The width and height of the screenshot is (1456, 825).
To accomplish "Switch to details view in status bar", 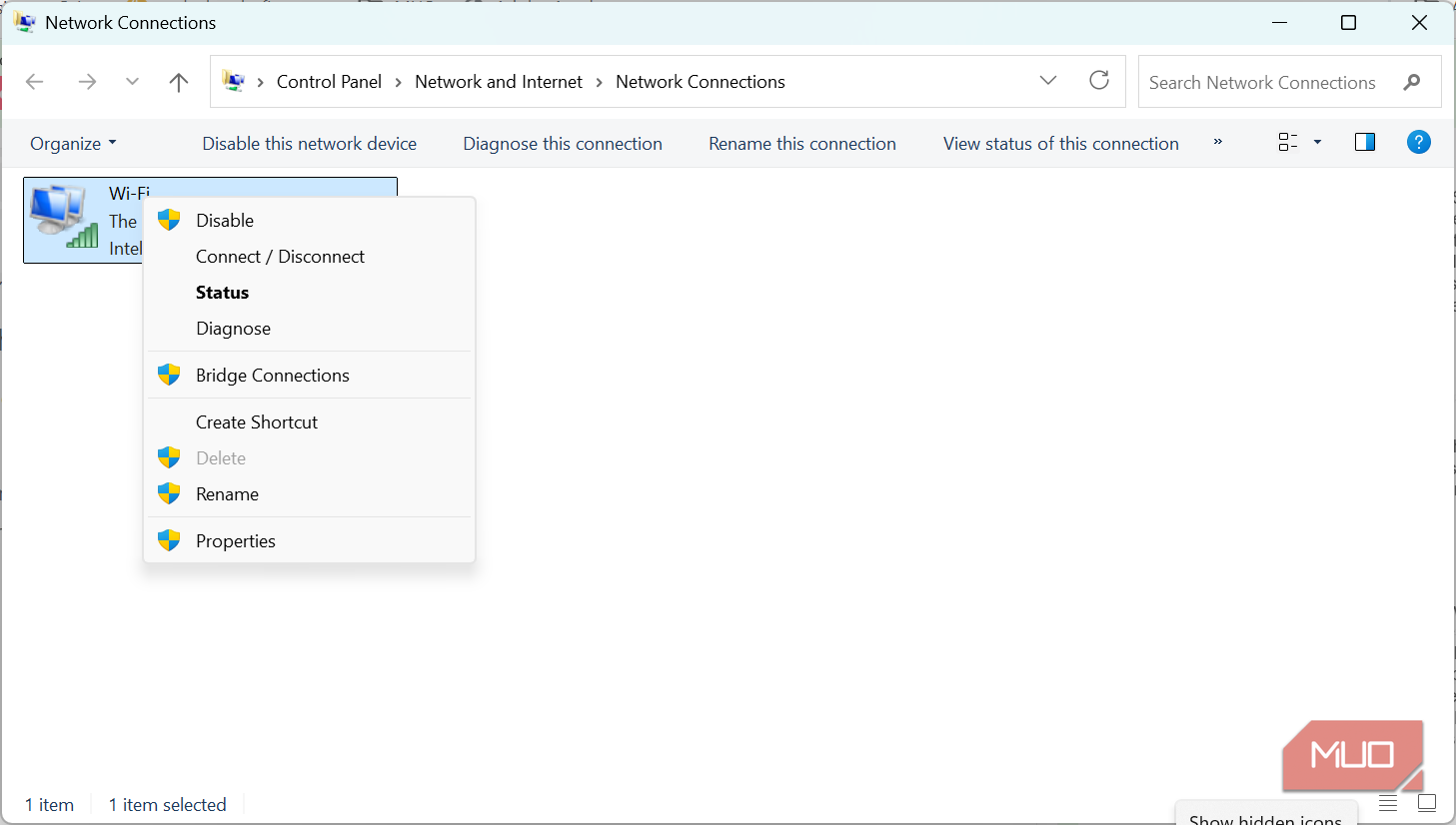I will tap(1388, 803).
